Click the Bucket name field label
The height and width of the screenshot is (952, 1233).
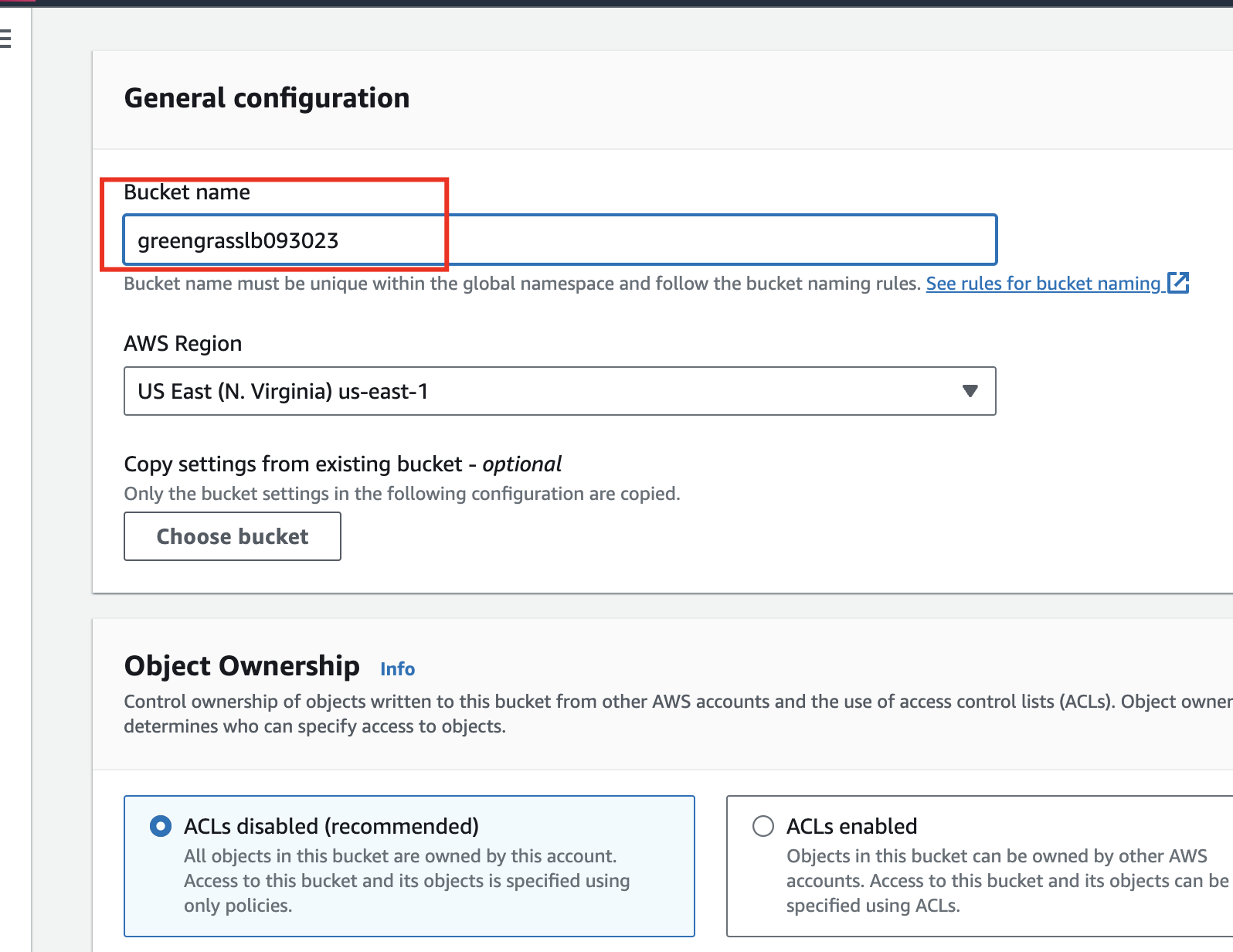187,192
